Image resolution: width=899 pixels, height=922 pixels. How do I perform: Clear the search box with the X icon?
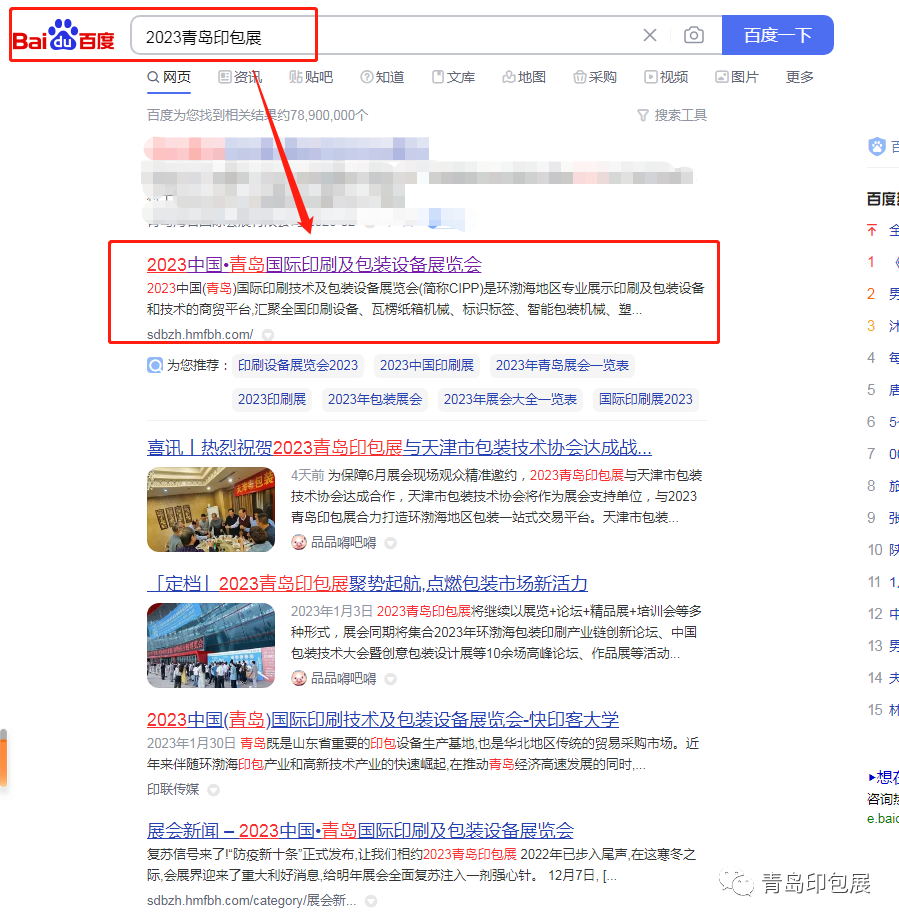click(x=650, y=35)
